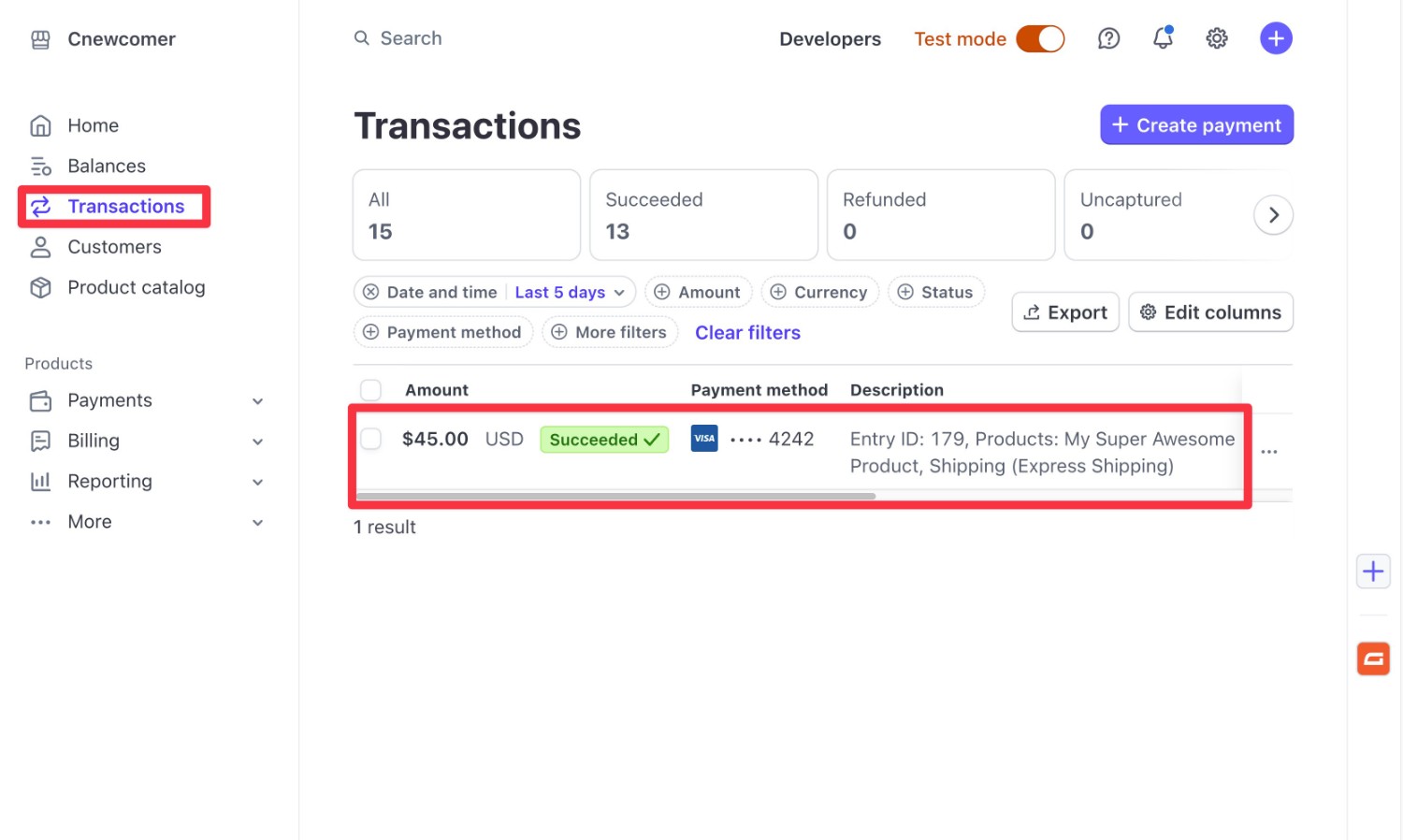Viewport: 1403px width, 840px height.
Task: Click the Balances sidebar icon
Action: pyautogui.click(x=41, y=166)
